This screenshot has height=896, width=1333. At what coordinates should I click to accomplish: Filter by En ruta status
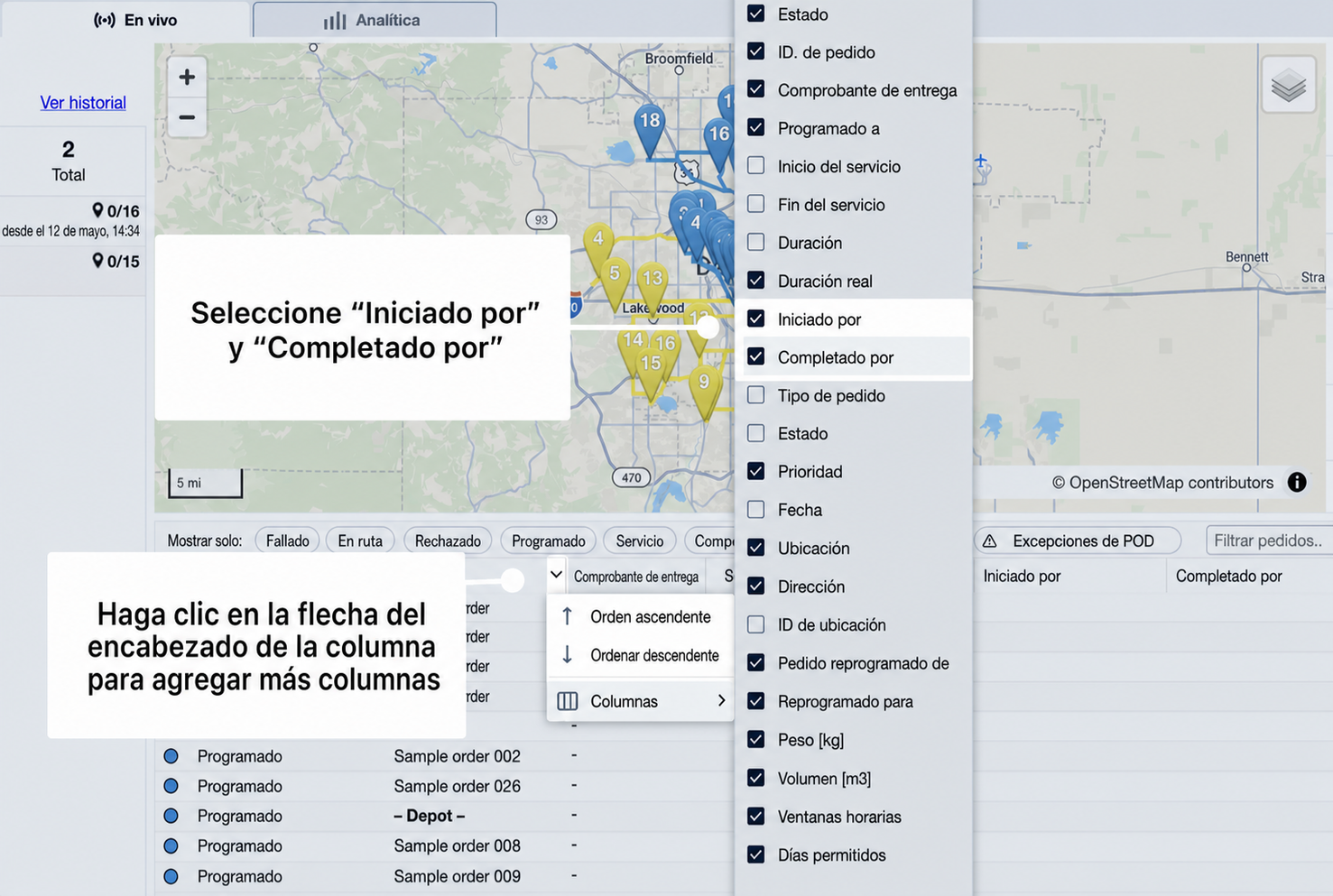pos(360,540)
